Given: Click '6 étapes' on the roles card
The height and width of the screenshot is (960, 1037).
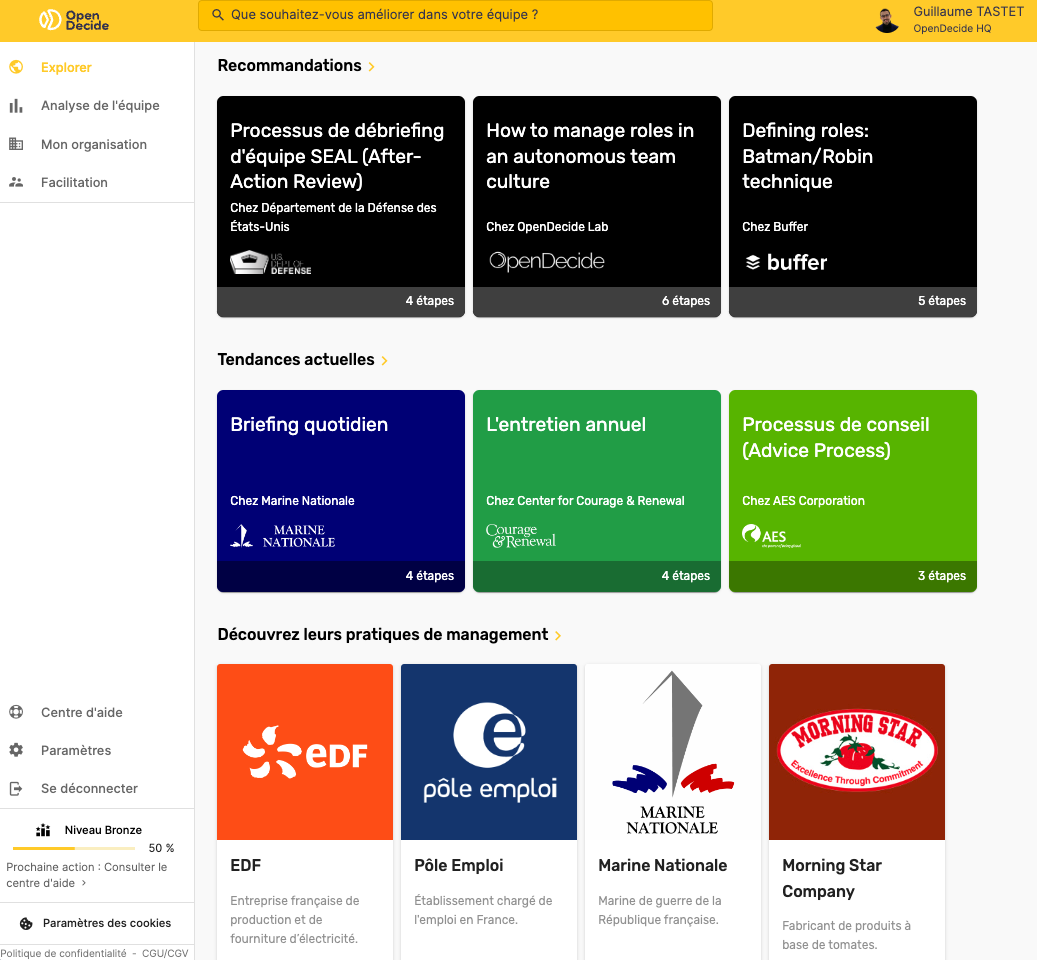Looking at the screenshot, I should (685, 301).
